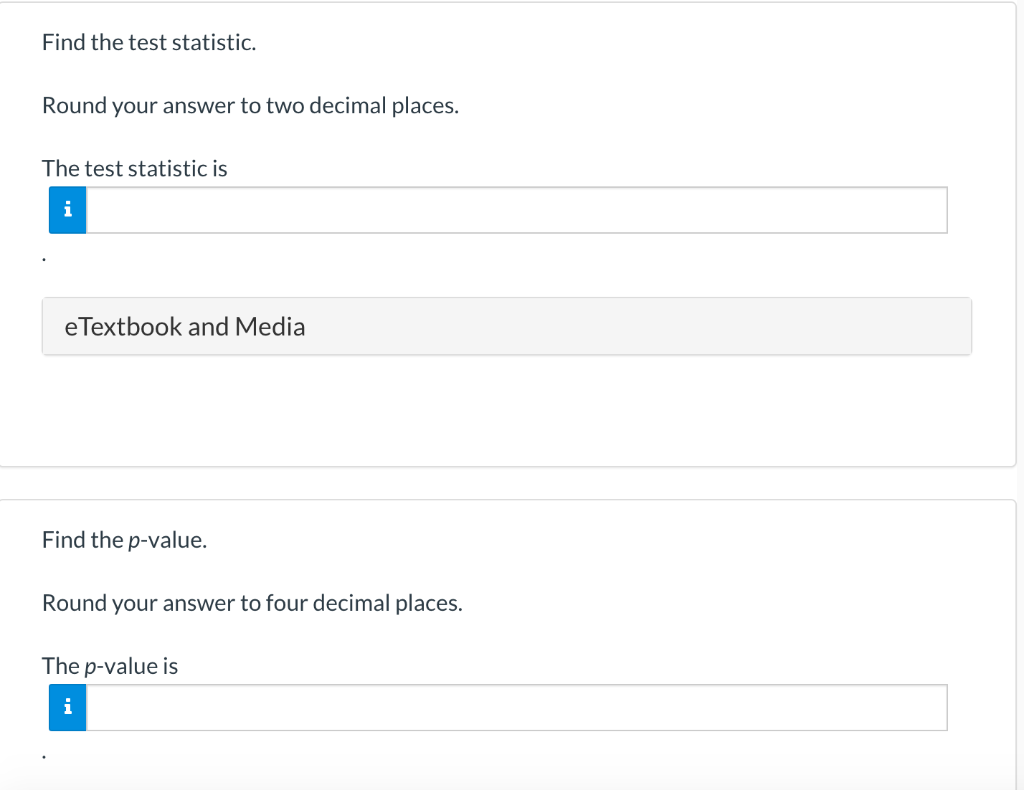Image resolution: width=1024 pixels, height=790 pixels.
Task: Click the gap between the two question cards
Action: pyautogui.click(x=507, y=483)
